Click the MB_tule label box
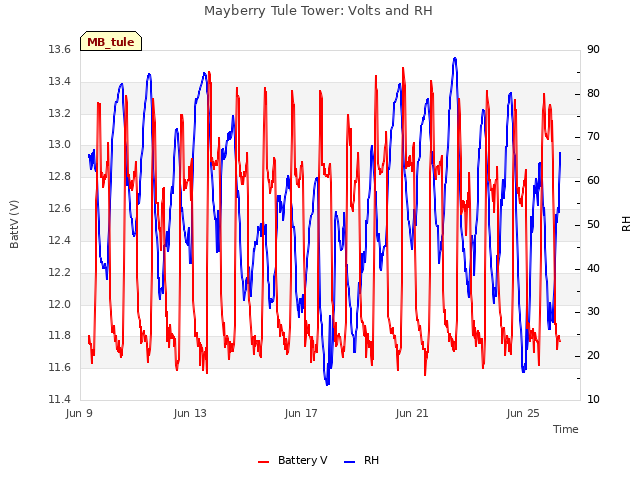This screenshot has height=480, width=640. pos(111,41)
